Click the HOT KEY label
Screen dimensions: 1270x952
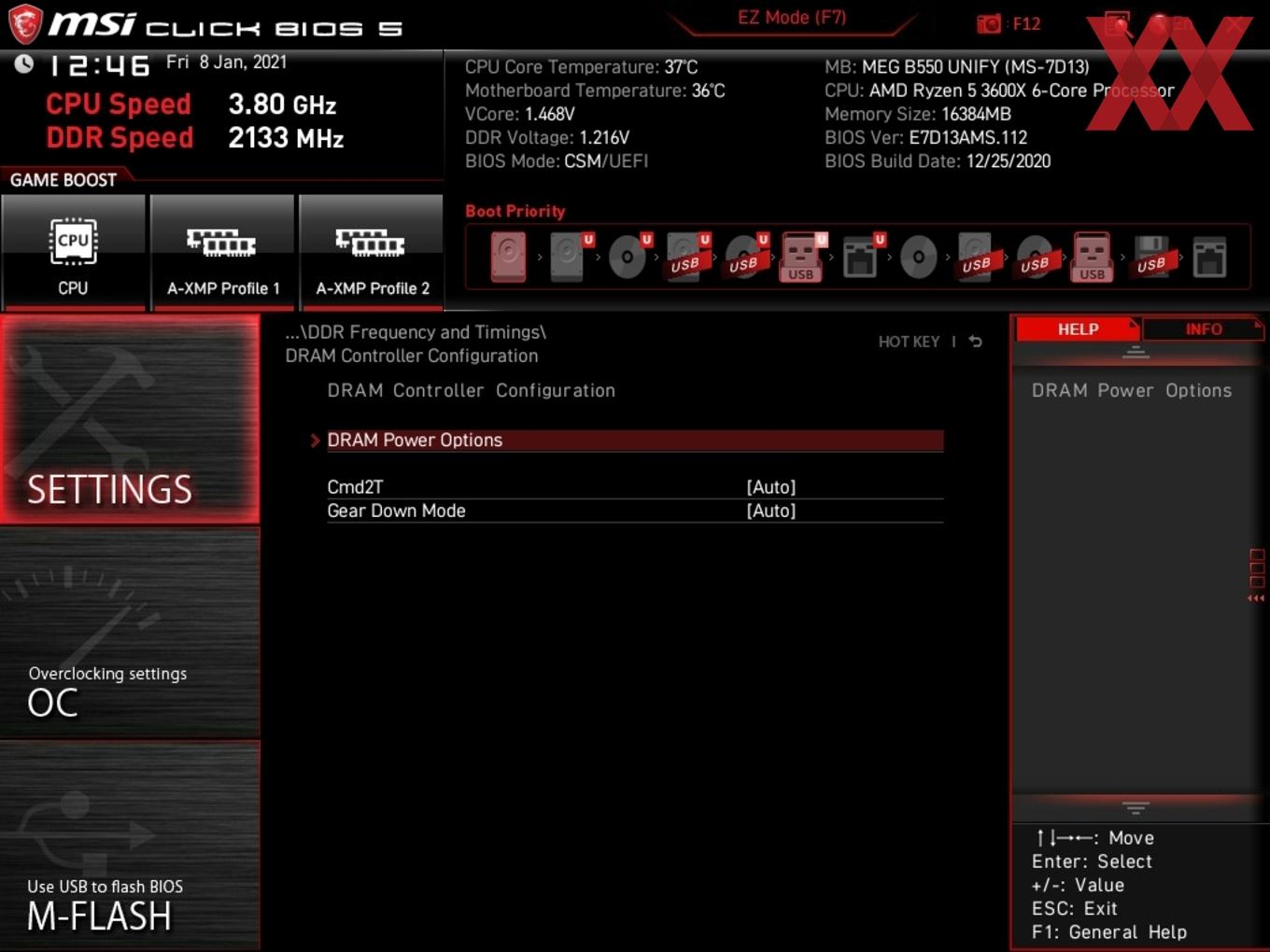(909, 342)
